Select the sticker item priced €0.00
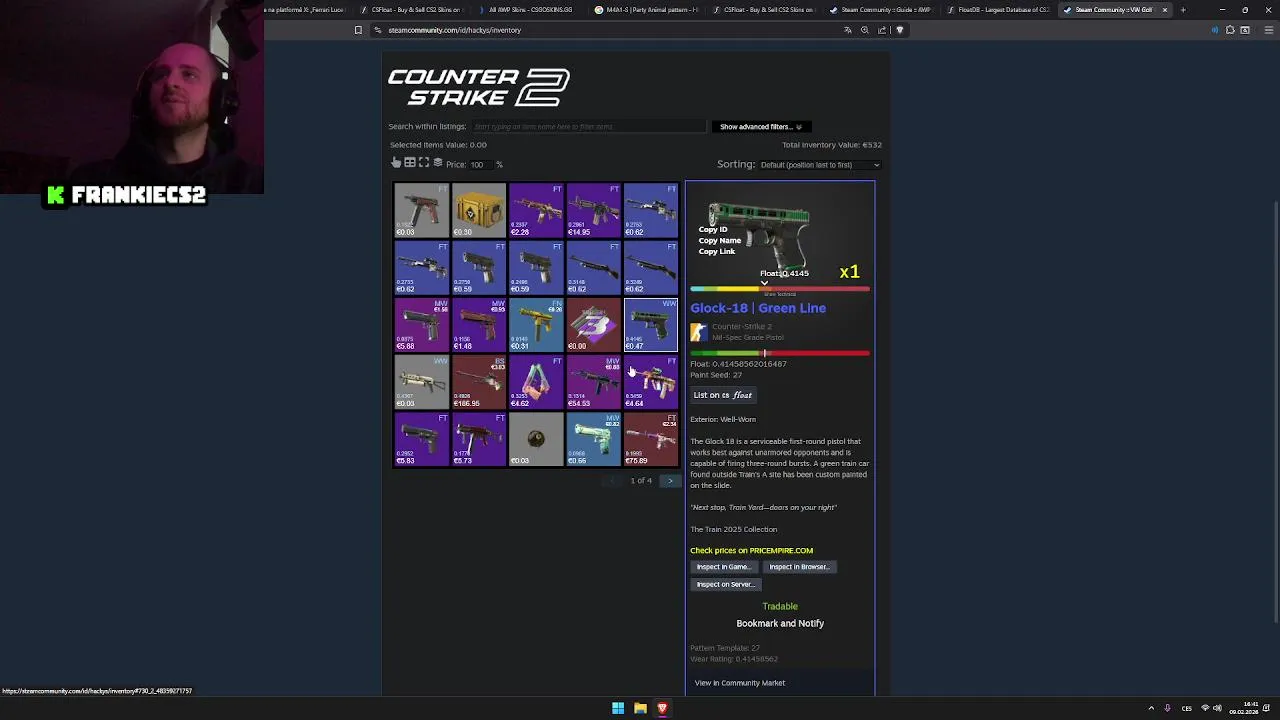This screenshot has width=1280, height=720. [593, 325]
